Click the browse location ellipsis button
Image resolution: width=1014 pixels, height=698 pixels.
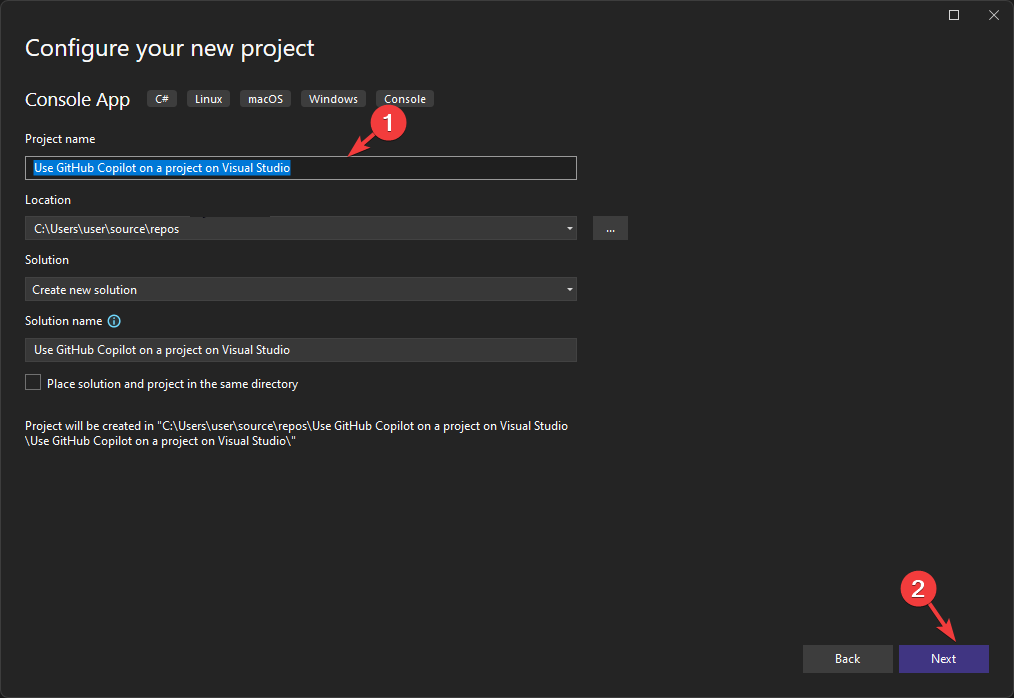610,229
